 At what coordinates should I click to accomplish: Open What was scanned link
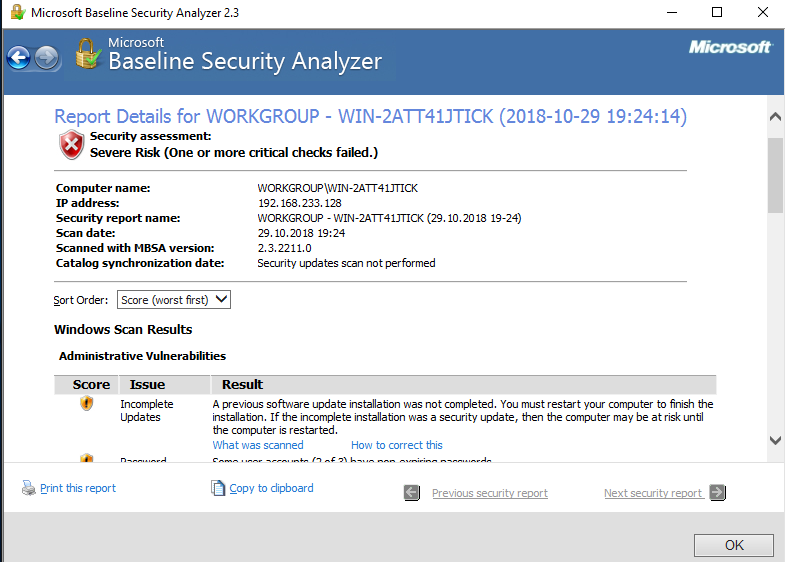pyautogui.click(x=258, y=445)
